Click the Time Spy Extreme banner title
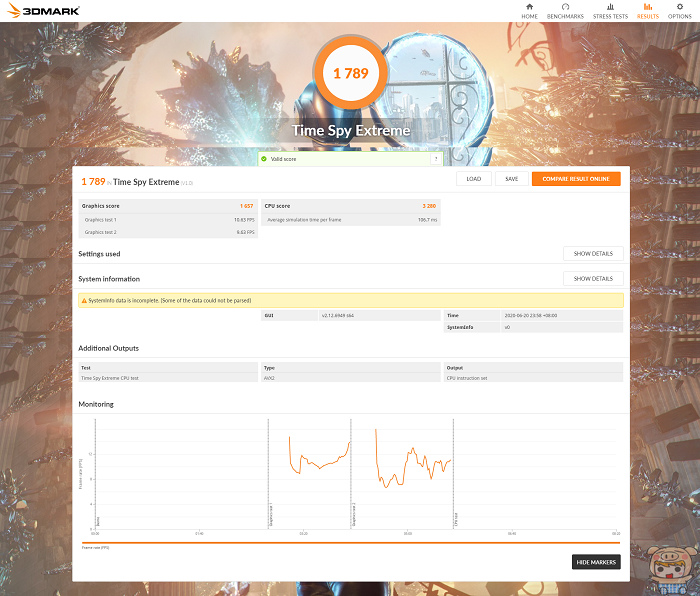Screen dimensions: 700x596 (351, 130)
